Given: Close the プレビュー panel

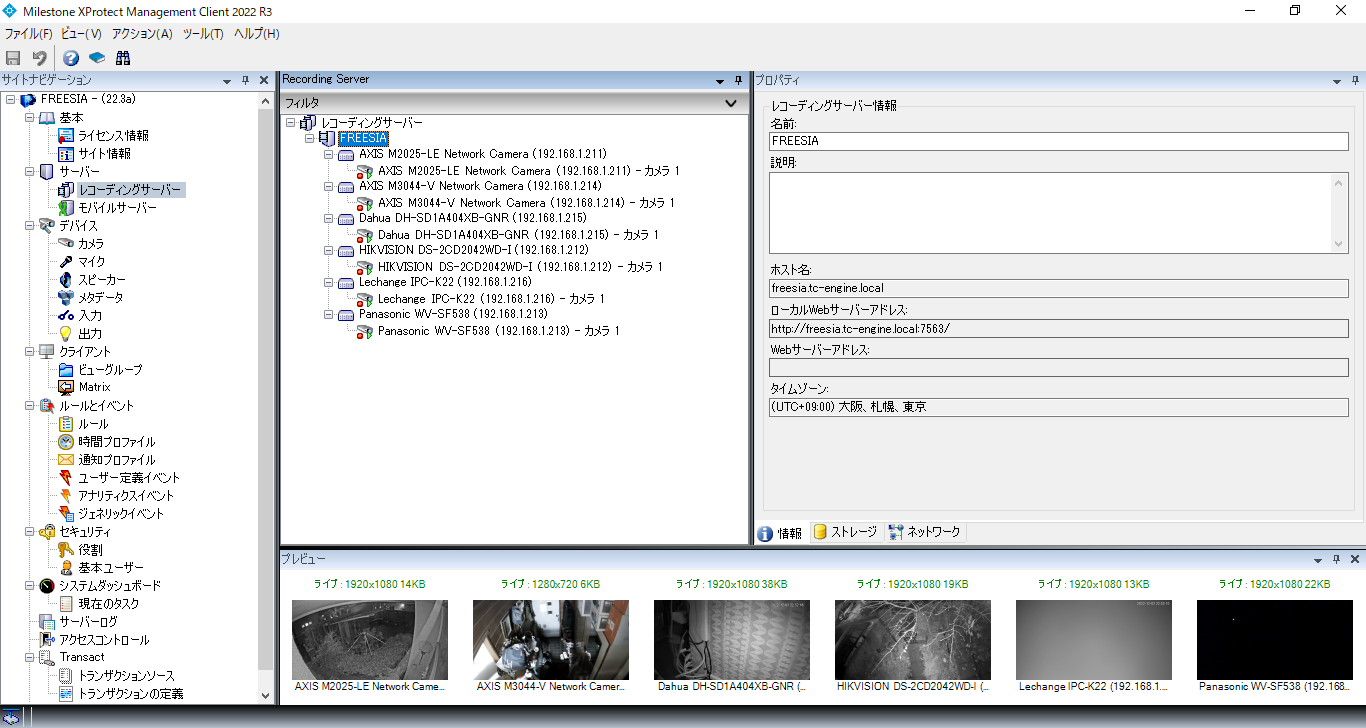Looking at the screenshot, I should point(1355,559).
